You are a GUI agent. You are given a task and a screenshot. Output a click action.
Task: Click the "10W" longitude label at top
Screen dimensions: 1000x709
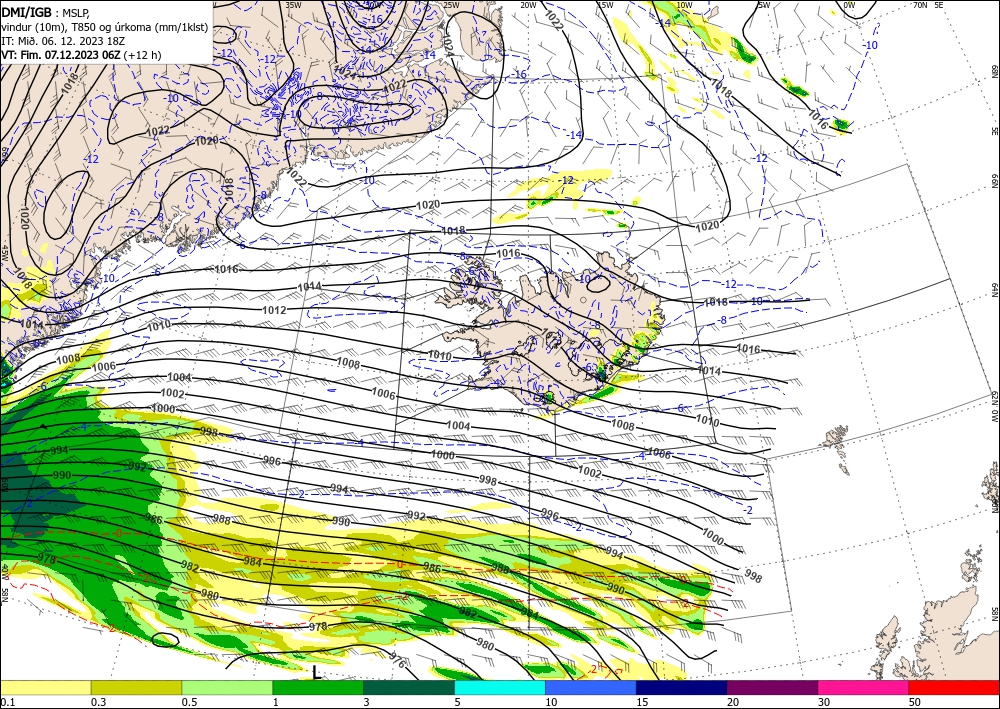point(684,5)
